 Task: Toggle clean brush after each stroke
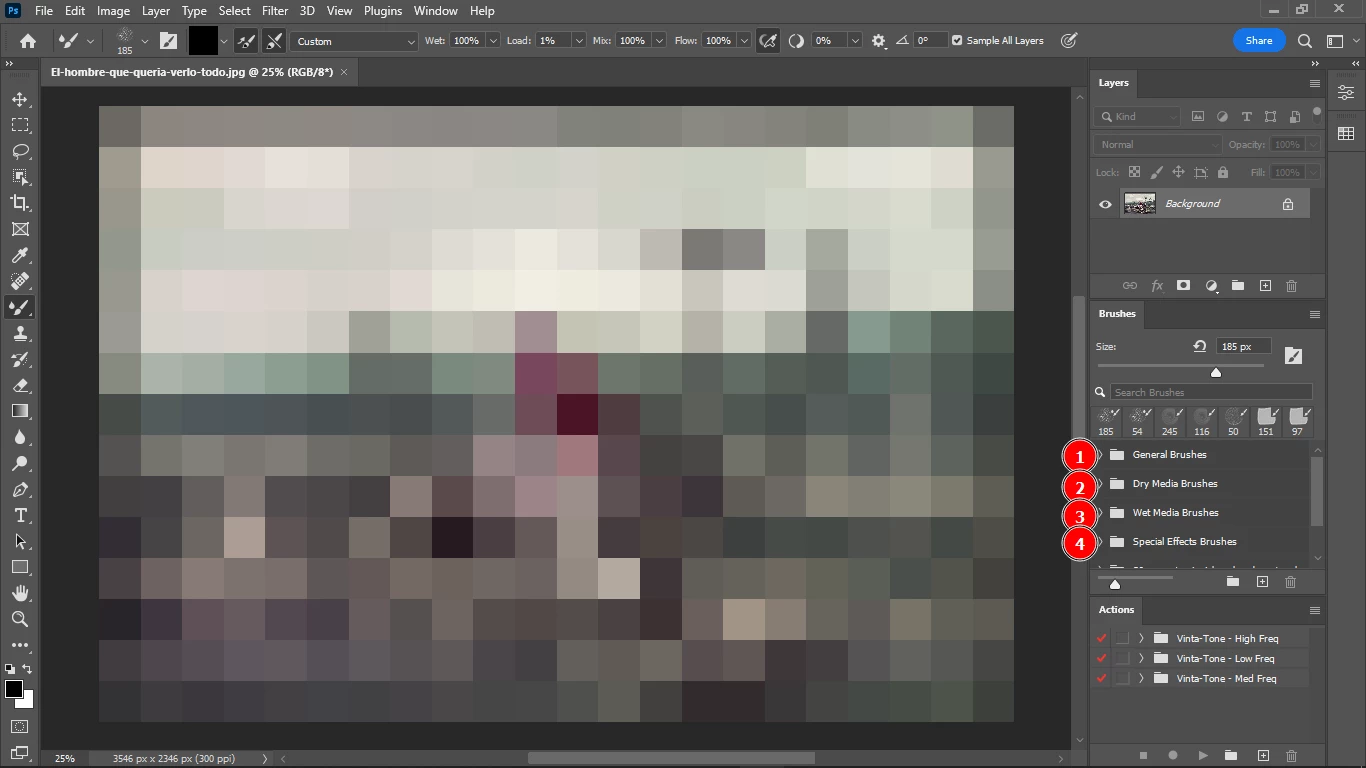pyautogui.click(x=274, y=41)
